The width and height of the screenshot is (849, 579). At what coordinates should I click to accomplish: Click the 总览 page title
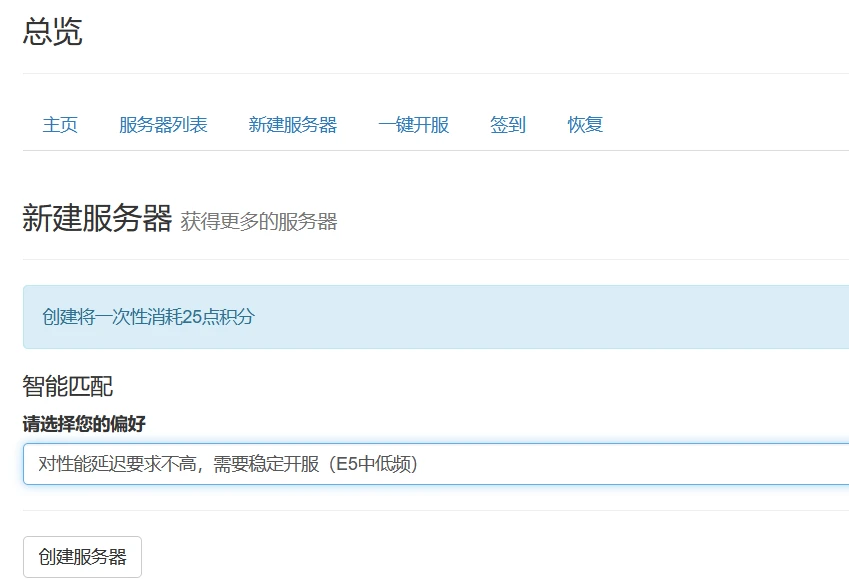pyautogui.click(x=52, y=32)
